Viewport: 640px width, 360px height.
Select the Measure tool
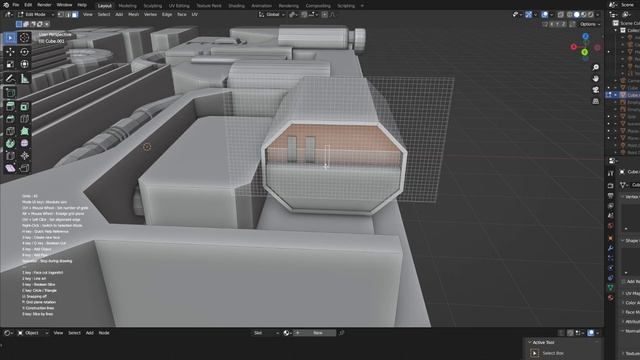pos(24,78)
